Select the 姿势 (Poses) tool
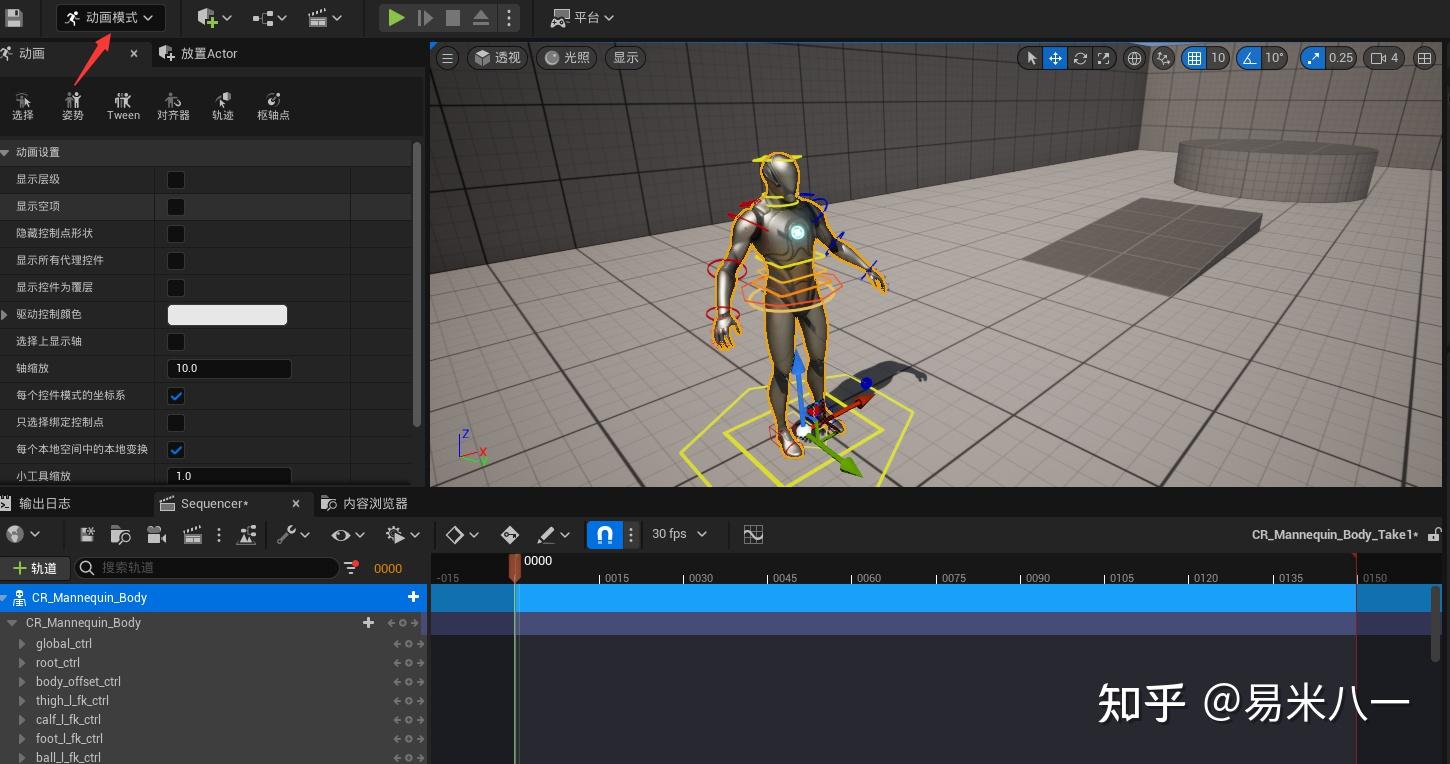 pos(73,105)
